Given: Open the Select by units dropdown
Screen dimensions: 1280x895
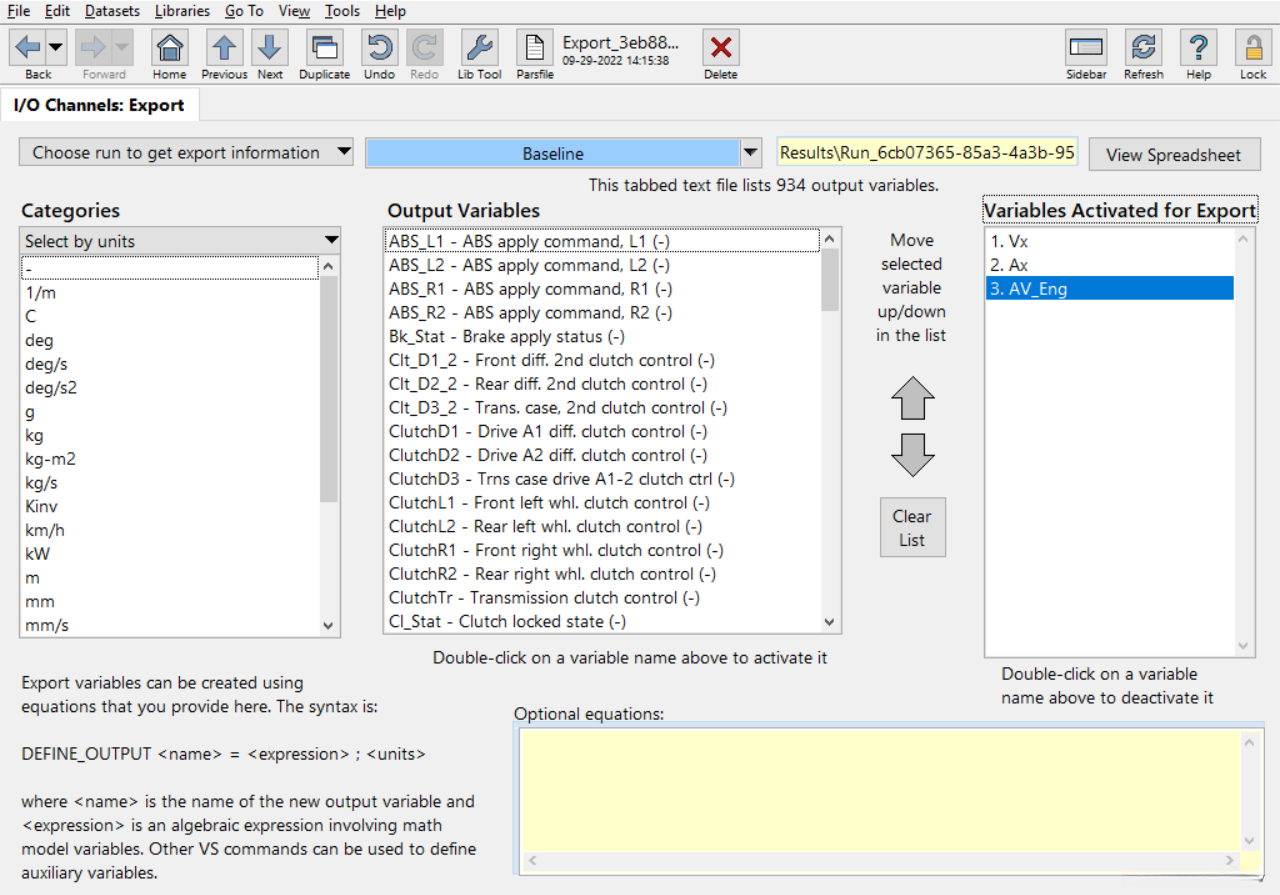Looking at the screenshot, I should pyautogui.click(x=331, y=240).
